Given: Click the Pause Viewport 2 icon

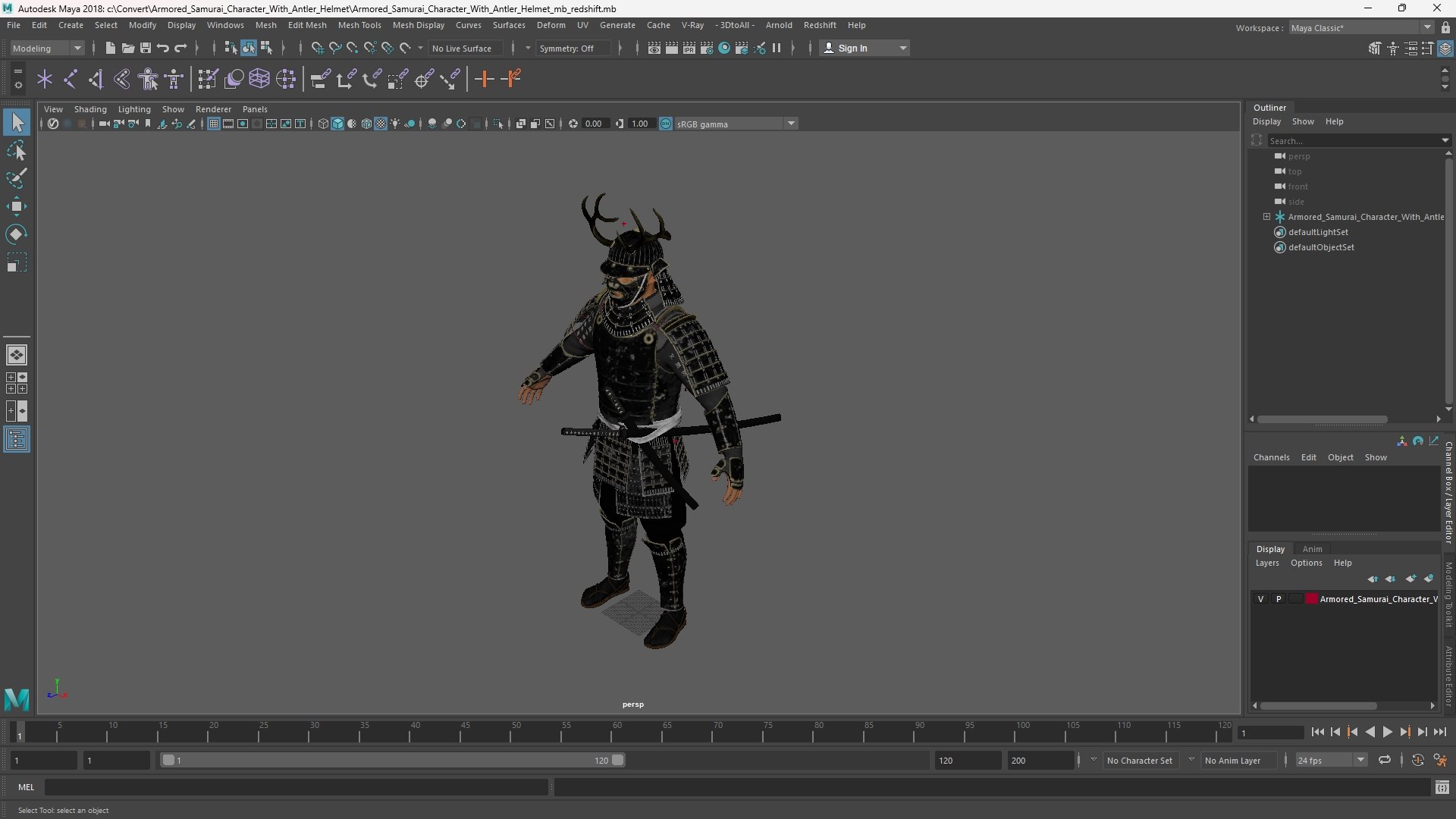Looking at the screenshot, I should (x=777, y=48).
